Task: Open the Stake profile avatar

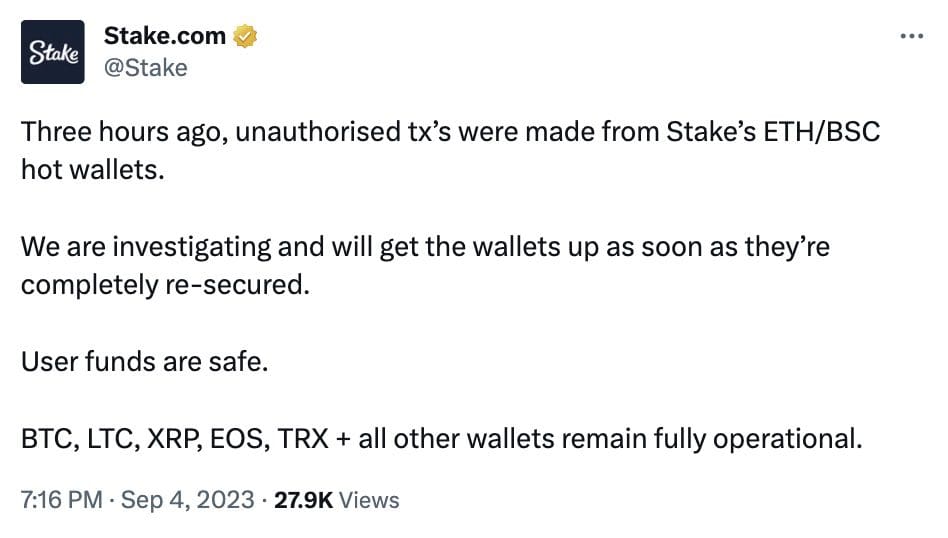Action: click(53, 52)
